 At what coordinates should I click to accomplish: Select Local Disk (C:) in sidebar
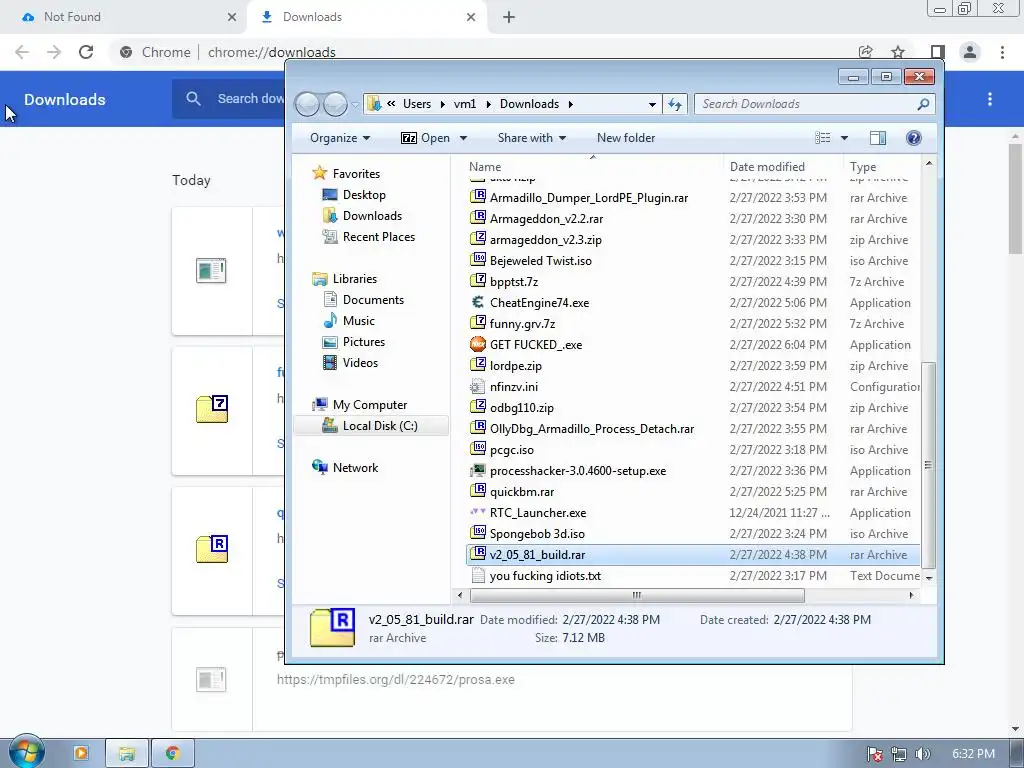pos(371,426)
